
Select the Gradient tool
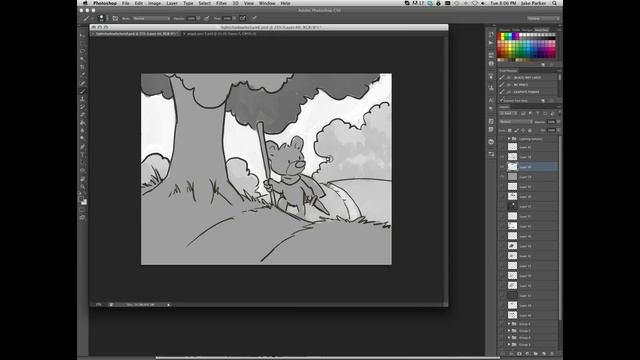(83, 122)
